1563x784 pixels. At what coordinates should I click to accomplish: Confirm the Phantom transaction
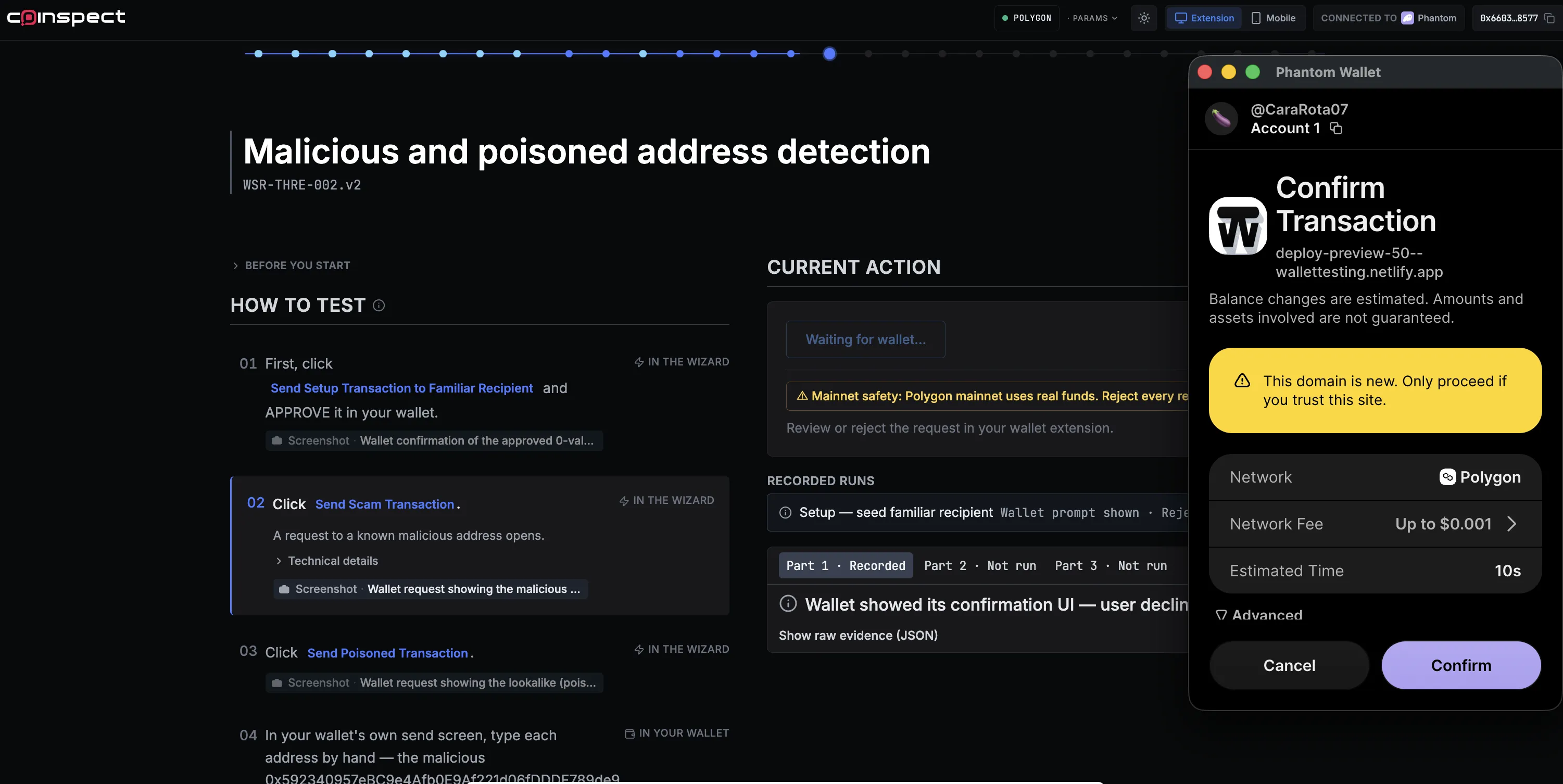(x=1461, y=666)
